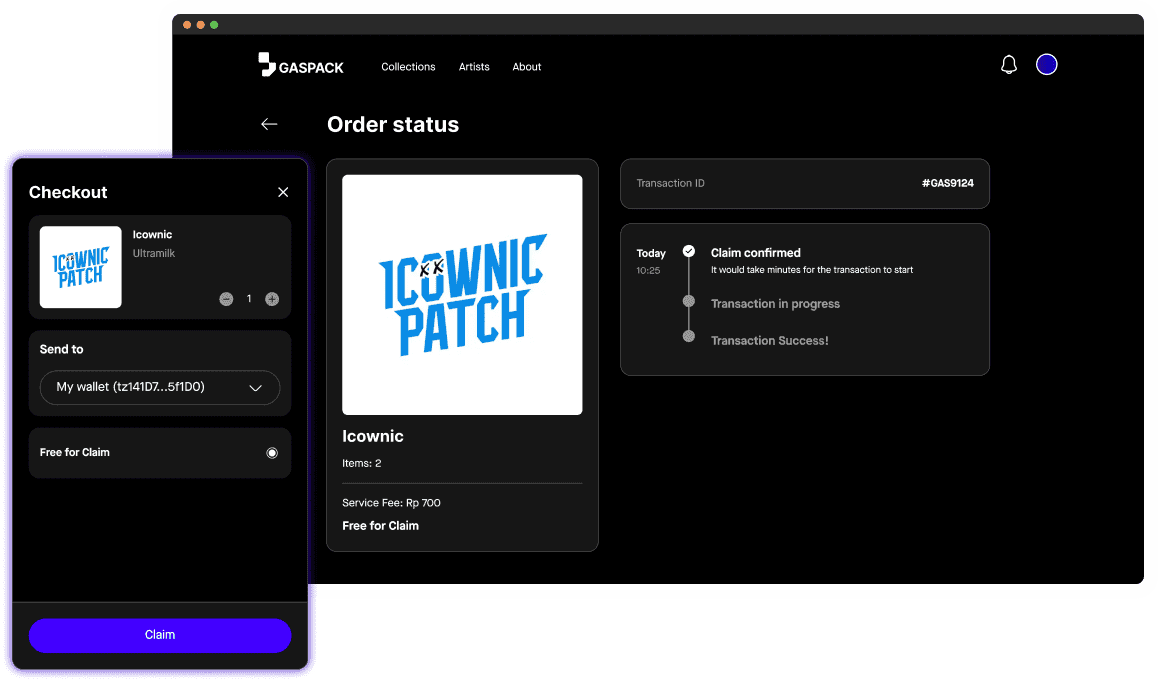Open the Icownic thumbnail in Checkout
The height and width of the screenshot is (681, 1158).
coord(81,267)
